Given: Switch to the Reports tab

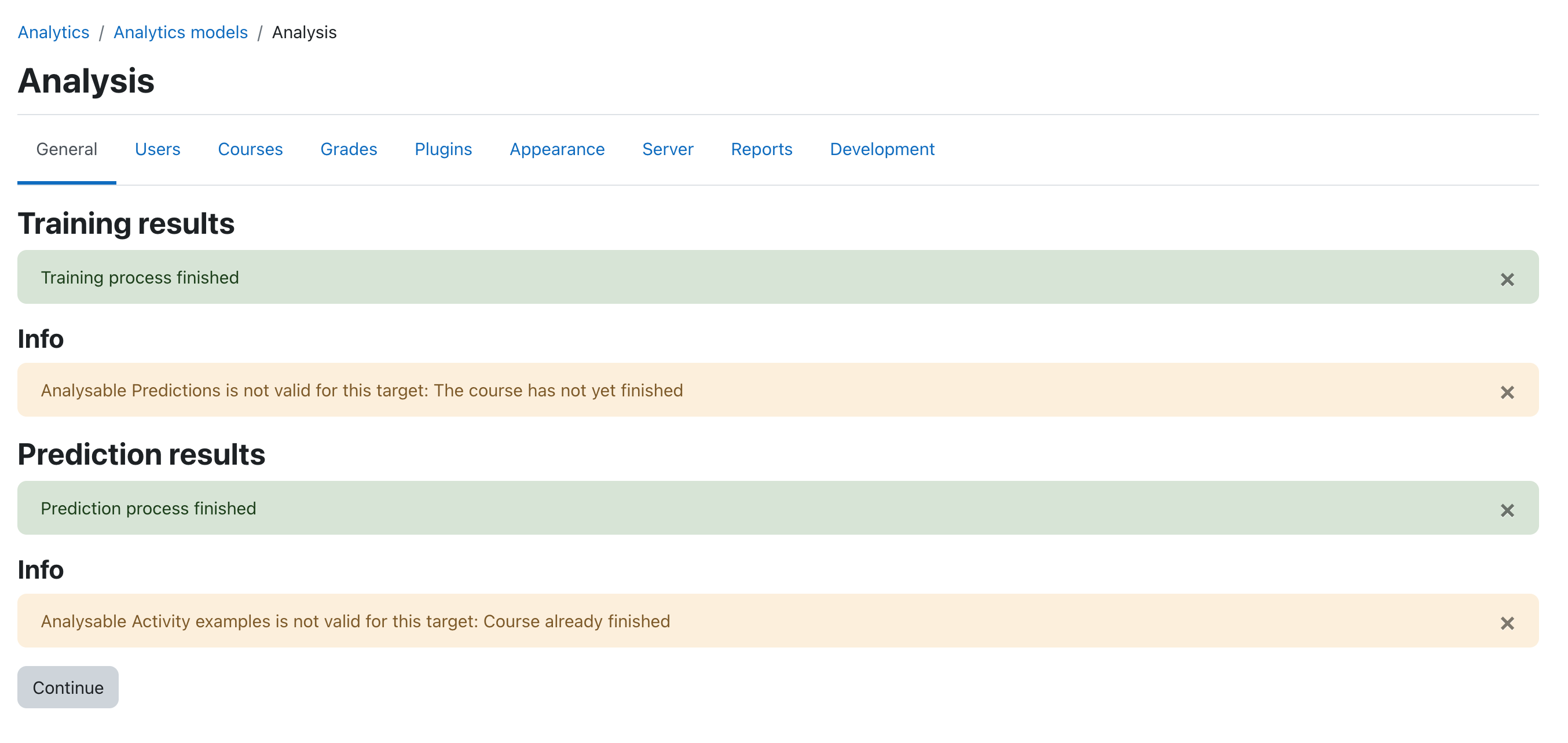Looking at the screenshot, I should (761, 149).
